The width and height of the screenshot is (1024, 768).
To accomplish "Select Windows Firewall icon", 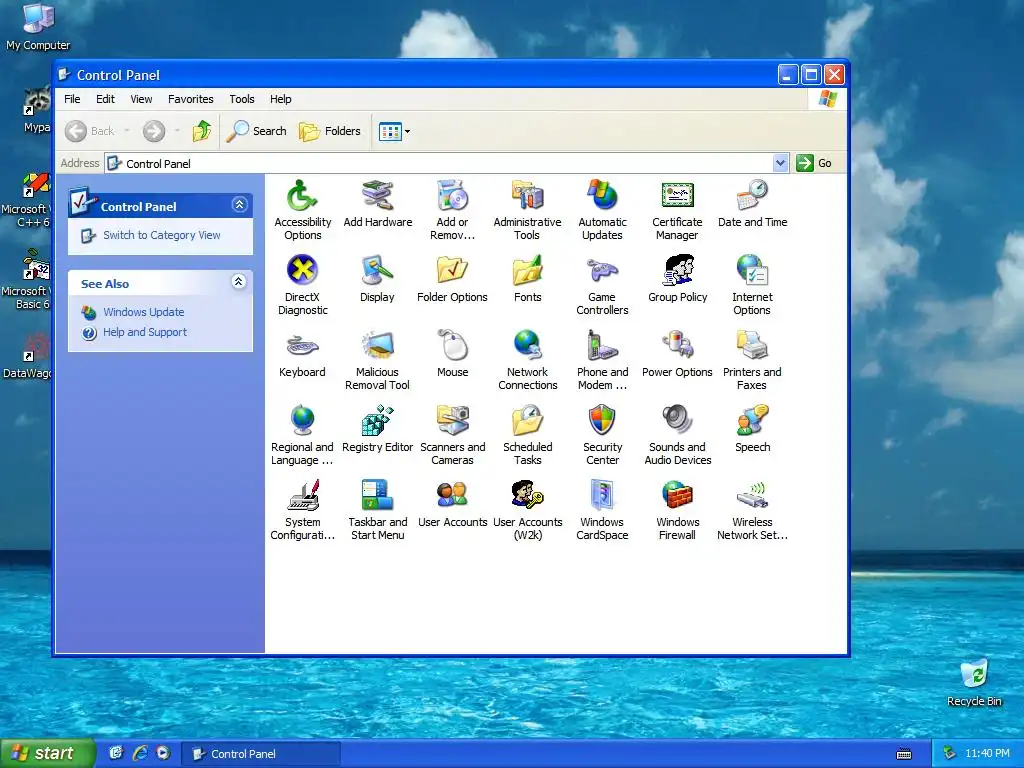I will coord(677,495).
